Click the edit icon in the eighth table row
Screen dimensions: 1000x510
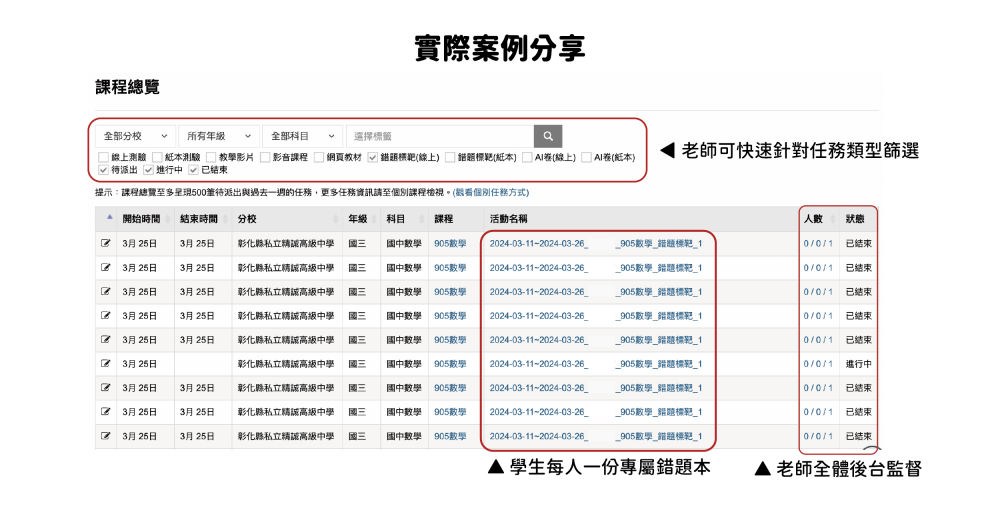click(x=106, y=412)
